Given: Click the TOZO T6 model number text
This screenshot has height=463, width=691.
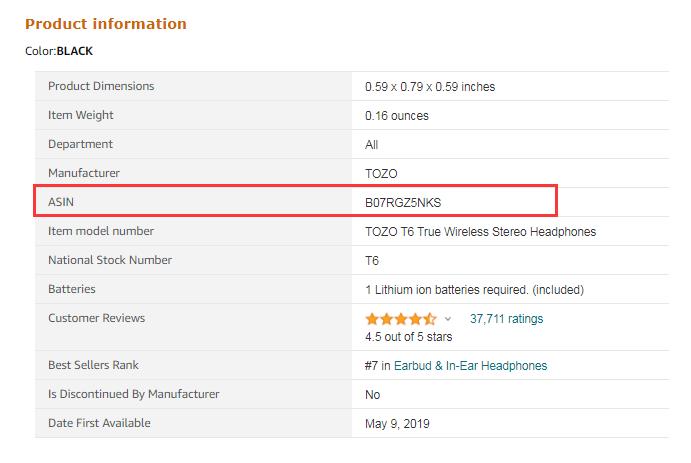Looking at the screenshot, I should click(480, 232).
